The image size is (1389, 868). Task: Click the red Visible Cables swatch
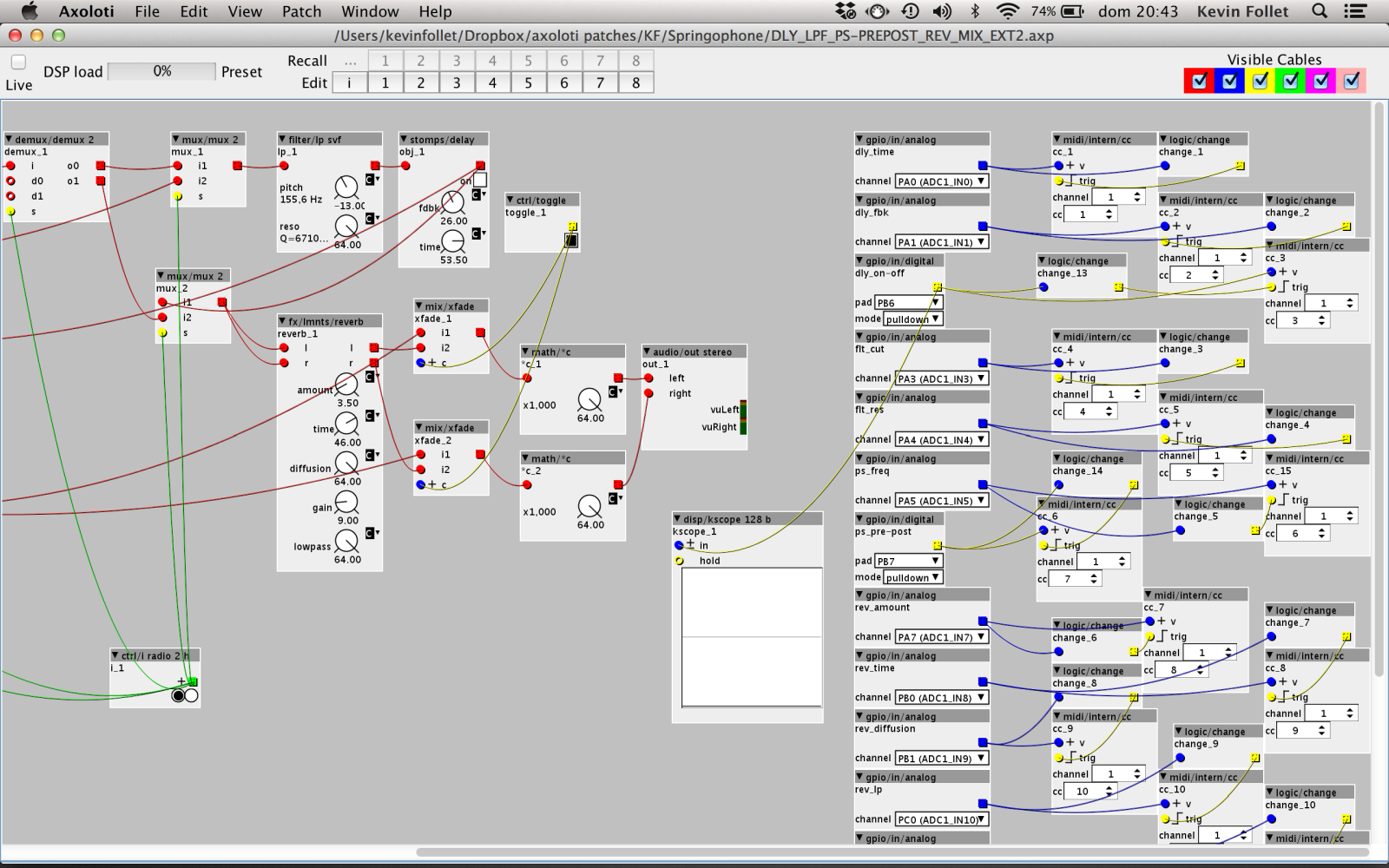point(1199,81)
